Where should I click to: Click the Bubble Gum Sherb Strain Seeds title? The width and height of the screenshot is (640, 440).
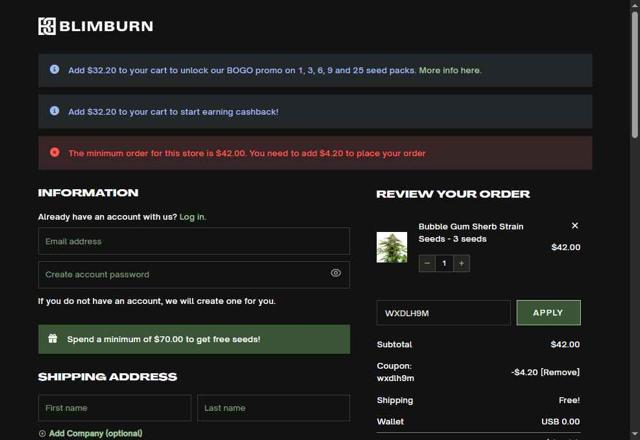point(471,233)
